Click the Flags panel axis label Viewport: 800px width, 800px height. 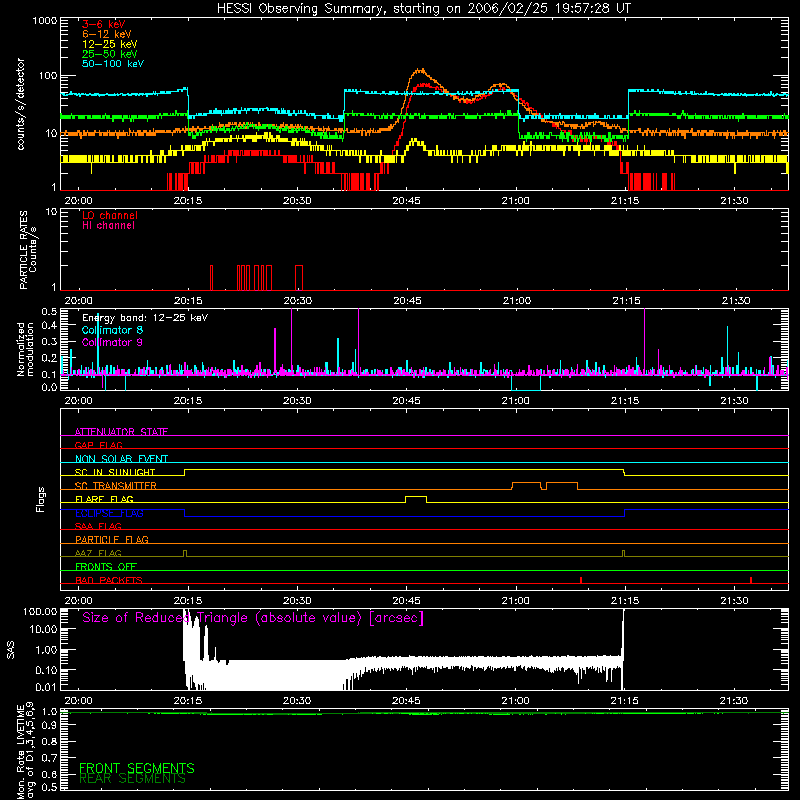[40, 499]
